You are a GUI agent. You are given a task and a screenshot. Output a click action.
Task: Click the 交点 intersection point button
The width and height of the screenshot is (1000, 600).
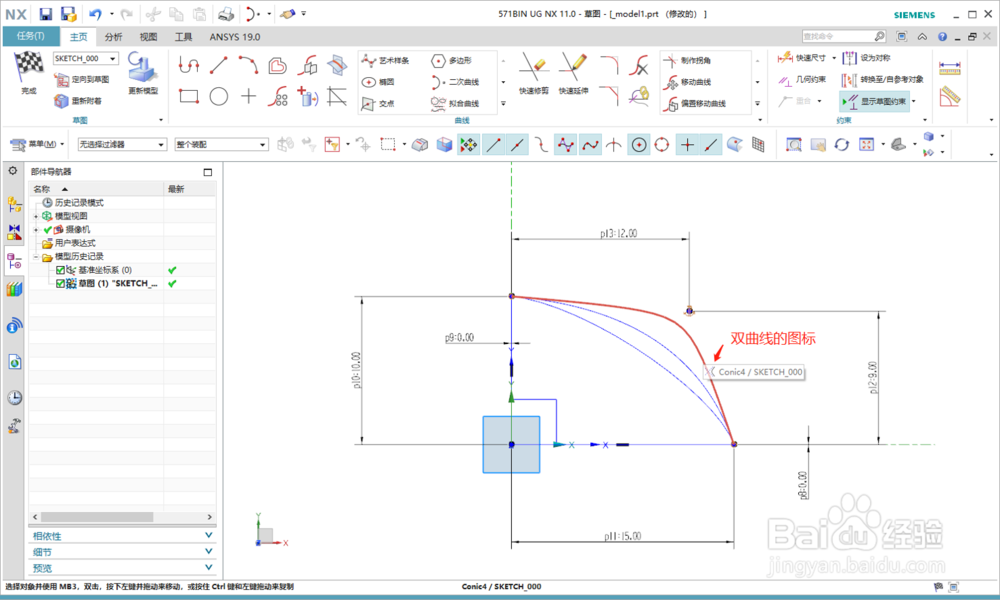tap(378, 103)
